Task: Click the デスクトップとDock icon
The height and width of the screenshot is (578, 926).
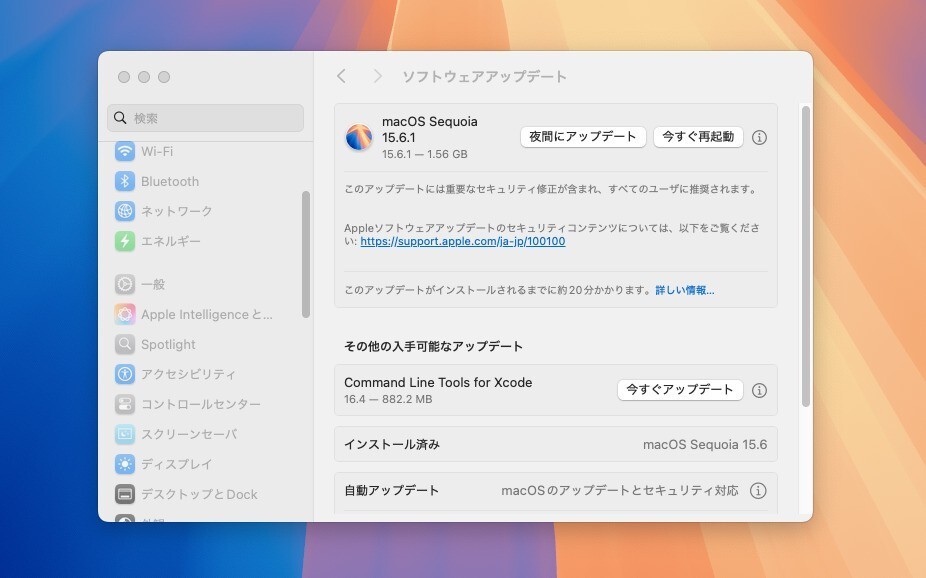Action: [125, 494]
